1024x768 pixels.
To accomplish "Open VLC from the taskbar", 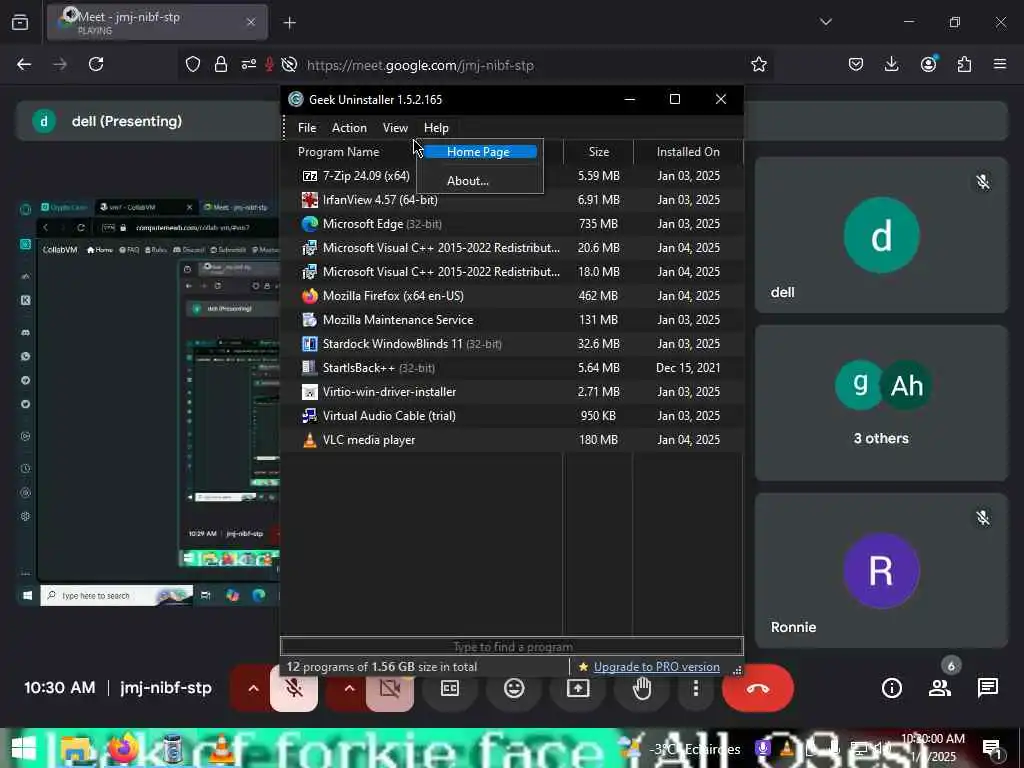I will pos(221,749).
